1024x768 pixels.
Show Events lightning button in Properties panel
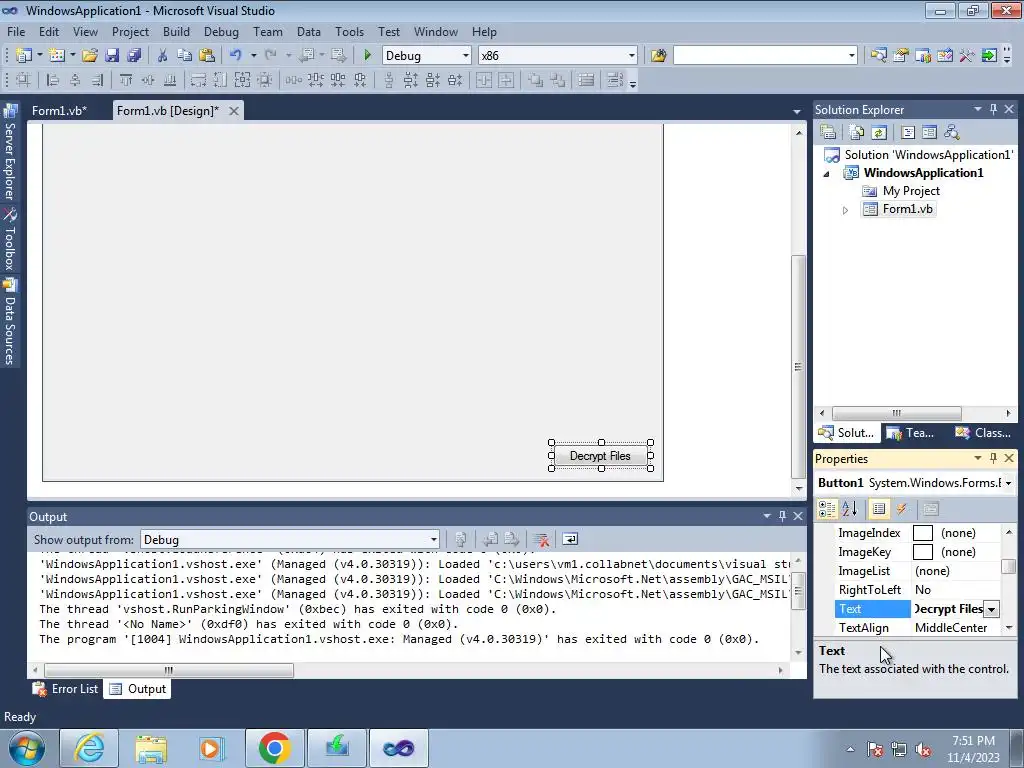901,509
